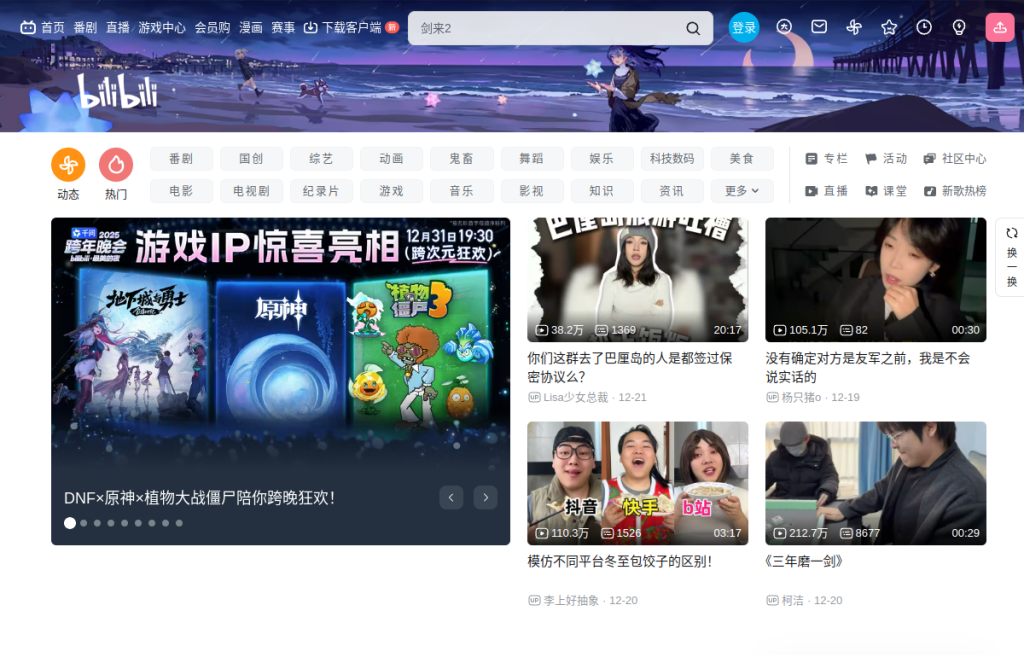Click the search magnifier icon
Screen dimensions: 1024x655
pyautogui.click(x=693, y=28)
